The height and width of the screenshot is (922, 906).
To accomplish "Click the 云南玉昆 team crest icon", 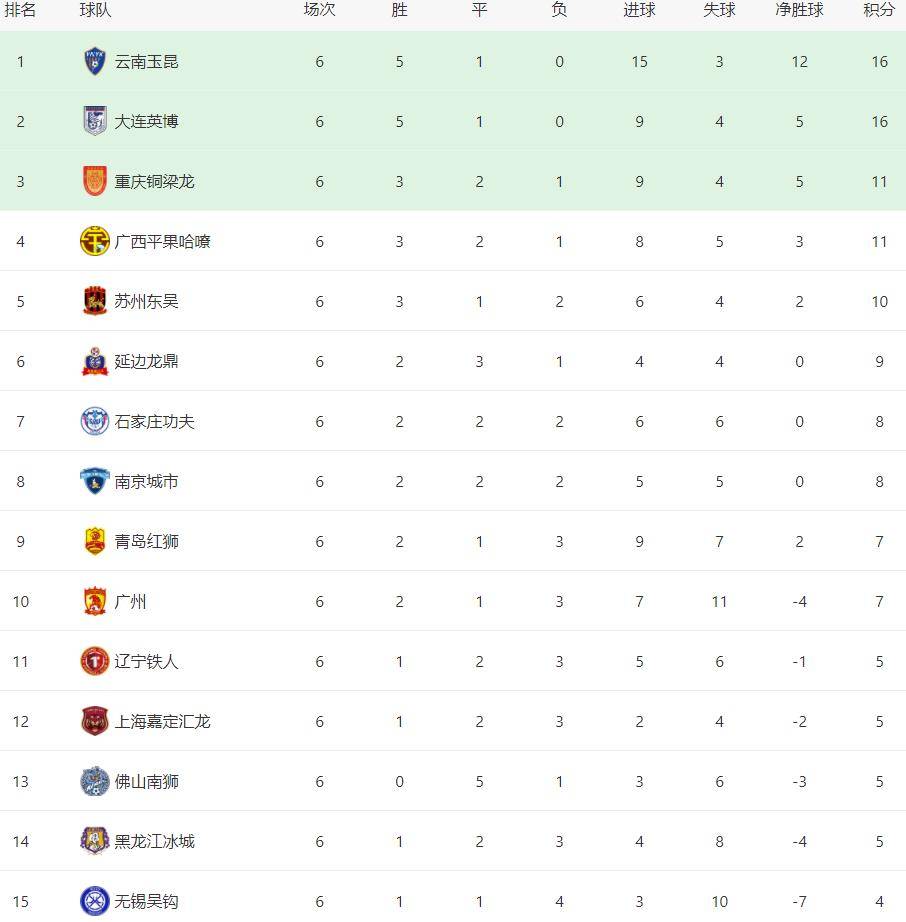I will point(95,61).
